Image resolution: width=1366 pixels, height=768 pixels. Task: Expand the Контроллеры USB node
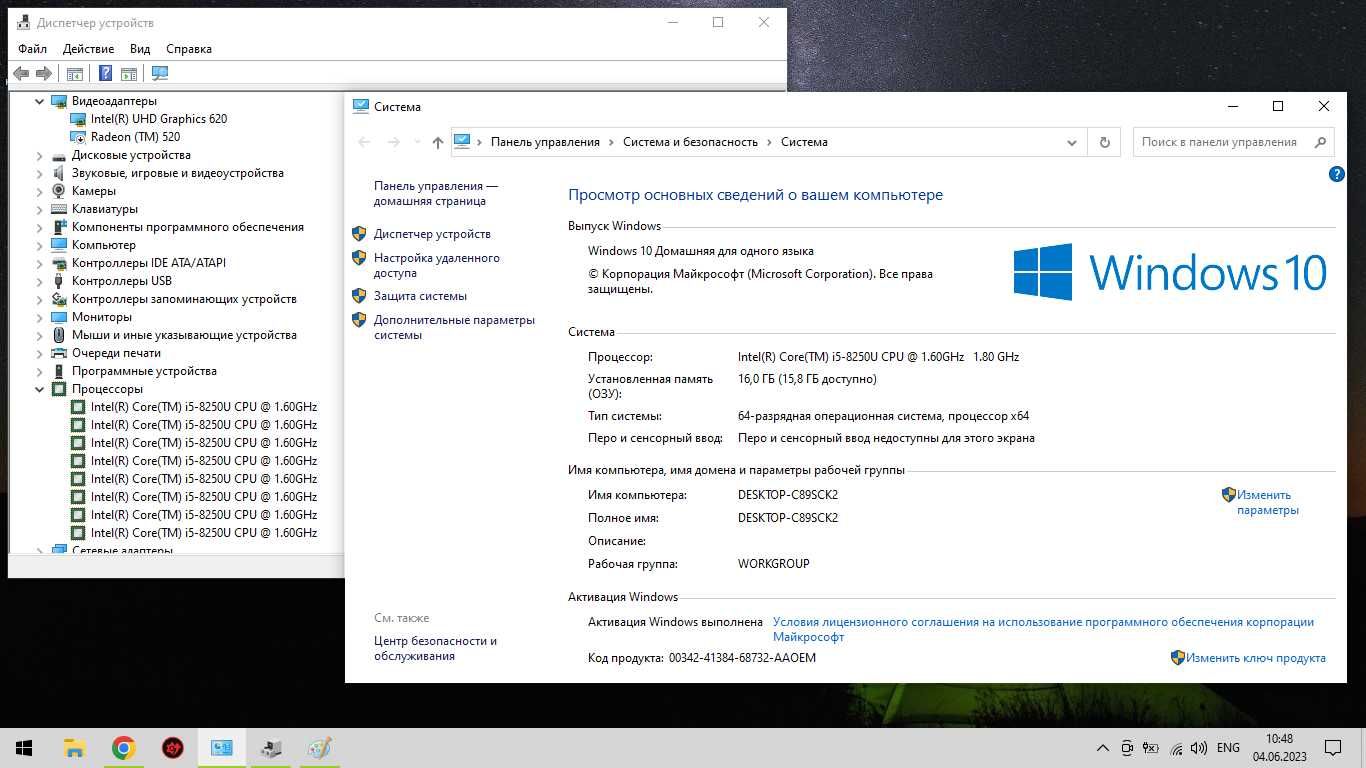[40, 281]
